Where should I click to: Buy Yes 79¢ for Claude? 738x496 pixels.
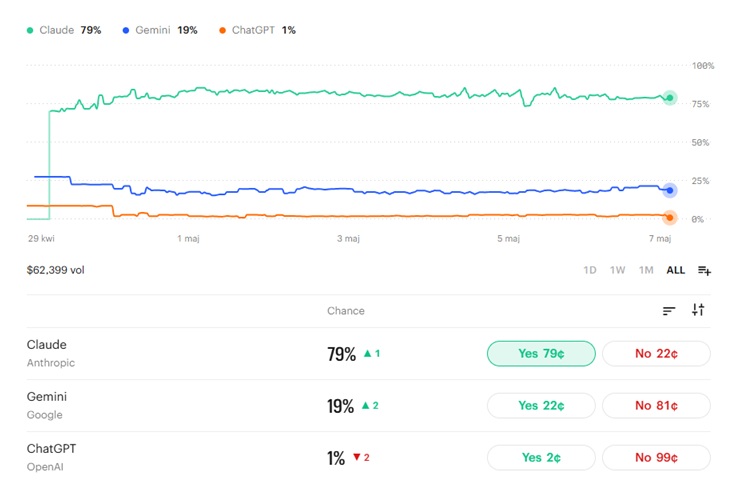[541, 353]
